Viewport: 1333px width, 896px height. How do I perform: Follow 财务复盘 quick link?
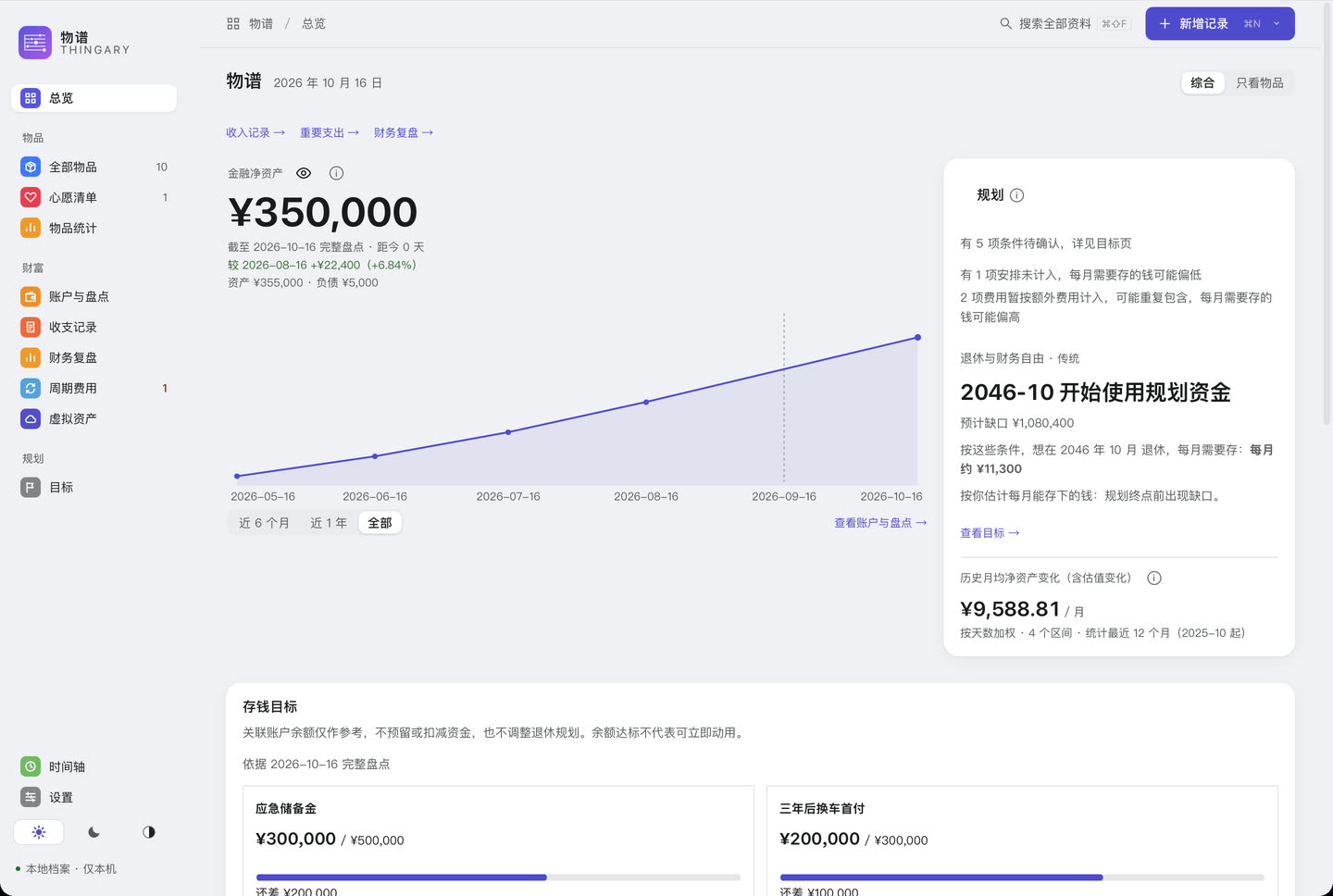click(x=404, y=133)
